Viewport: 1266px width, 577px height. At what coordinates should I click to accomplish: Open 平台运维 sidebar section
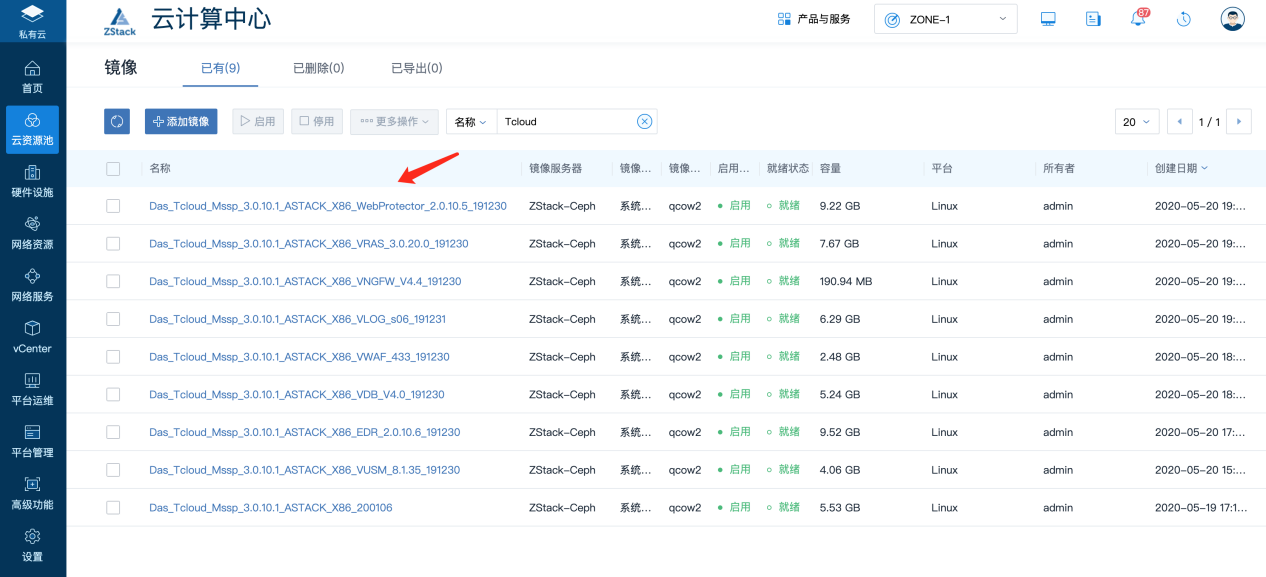(x=32, y=389)
